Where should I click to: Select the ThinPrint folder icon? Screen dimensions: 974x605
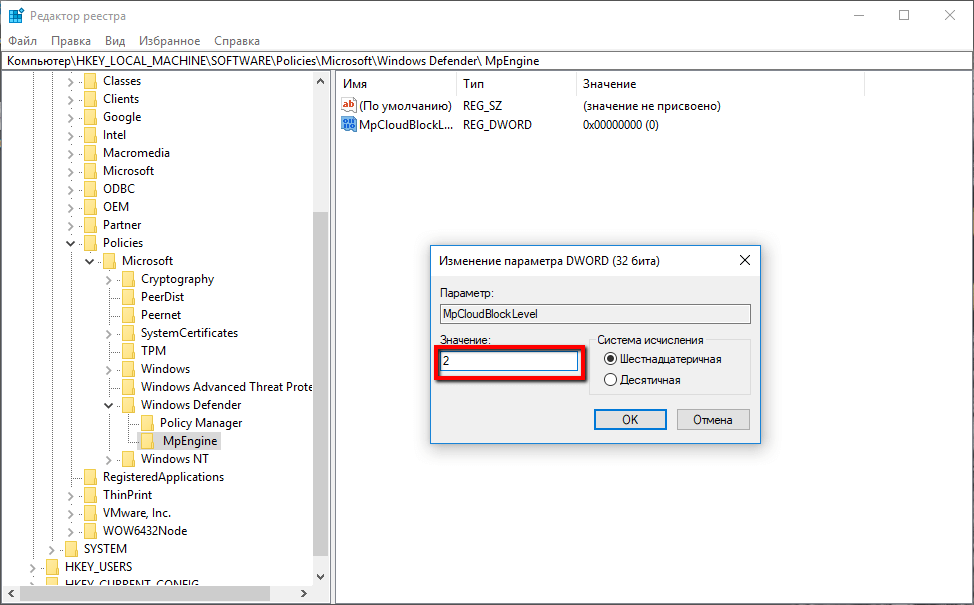(91, 495)
